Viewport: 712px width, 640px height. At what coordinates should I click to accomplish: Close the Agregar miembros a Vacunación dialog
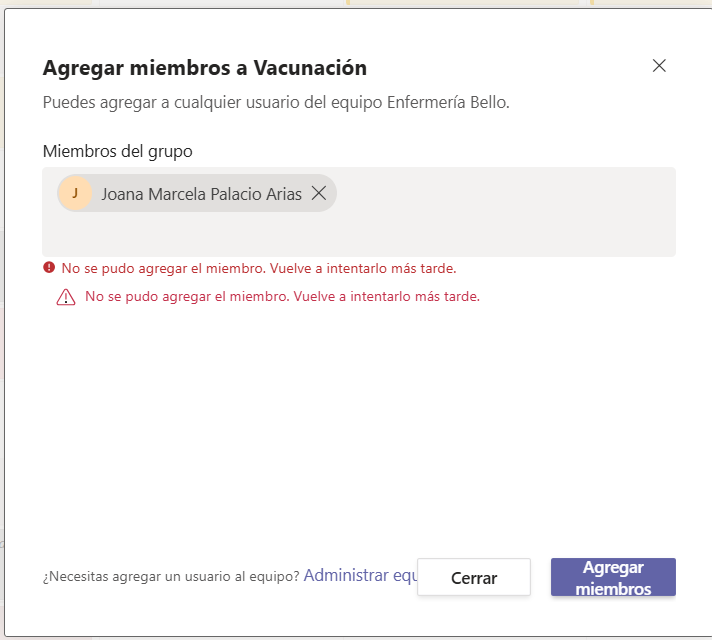[x=659, y=66]
